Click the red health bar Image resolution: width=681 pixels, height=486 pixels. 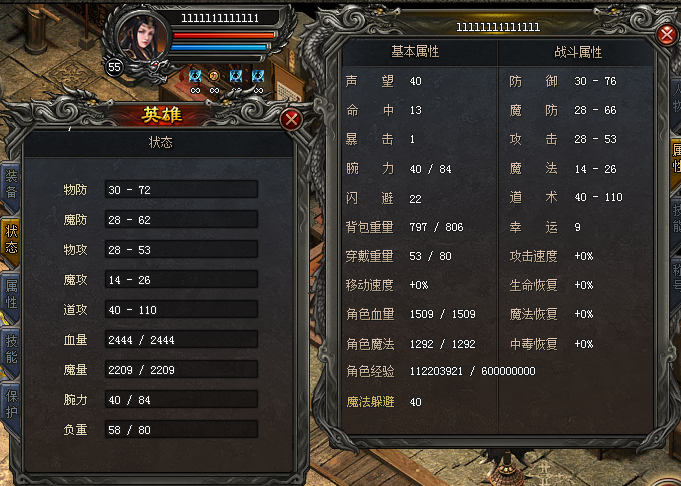point(224,35)
